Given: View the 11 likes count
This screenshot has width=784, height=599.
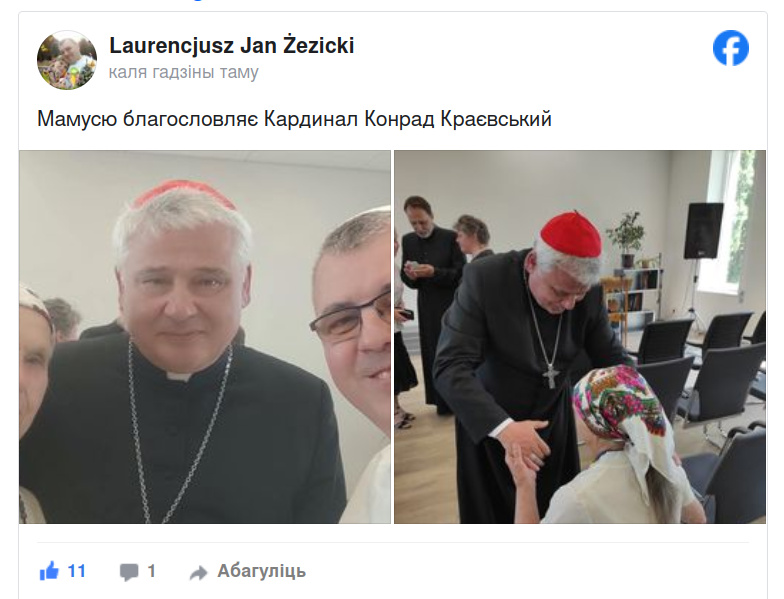Looking at the screenshot, I should point(76,571).
